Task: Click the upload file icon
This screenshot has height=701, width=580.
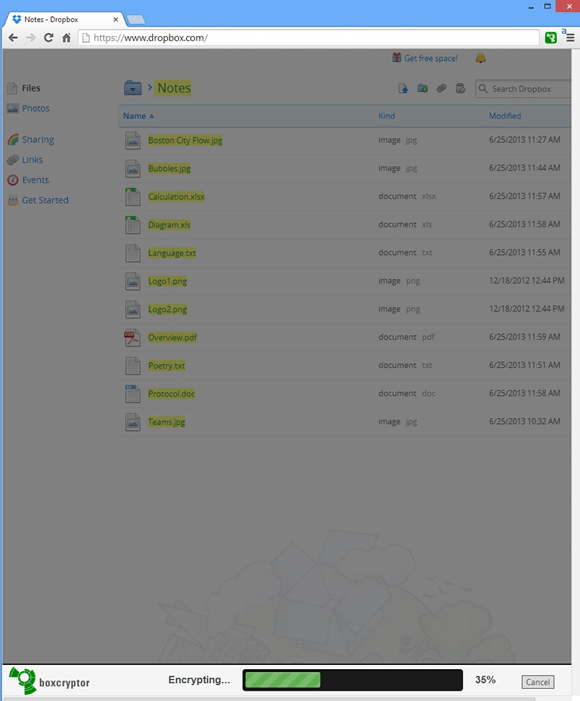Action: tap(403, 89)
